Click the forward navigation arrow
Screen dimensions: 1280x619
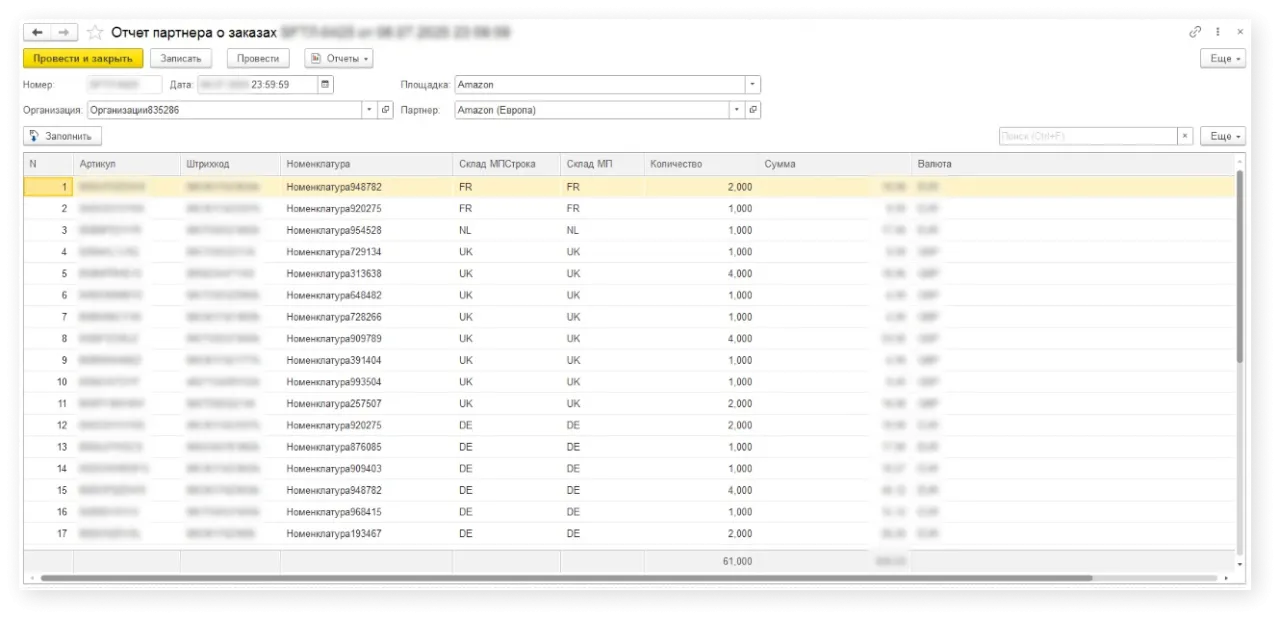coord(62,31)
